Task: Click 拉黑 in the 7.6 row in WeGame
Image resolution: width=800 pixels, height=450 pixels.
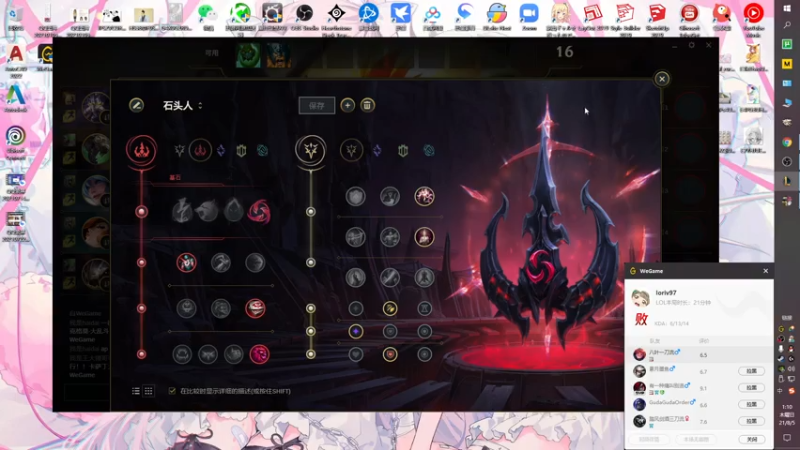Action: tap(751, 421)
